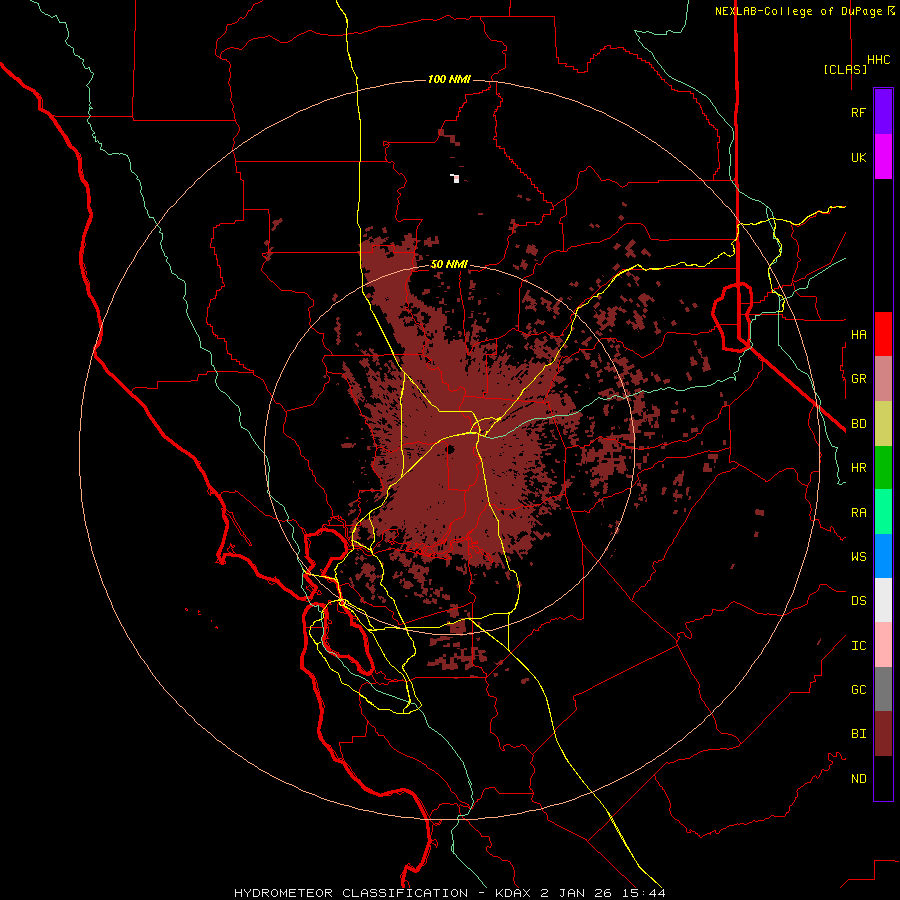The height and width of the screenshot is (900, 900).
Task: Click the BD legend label
Action: click(858, 424)
